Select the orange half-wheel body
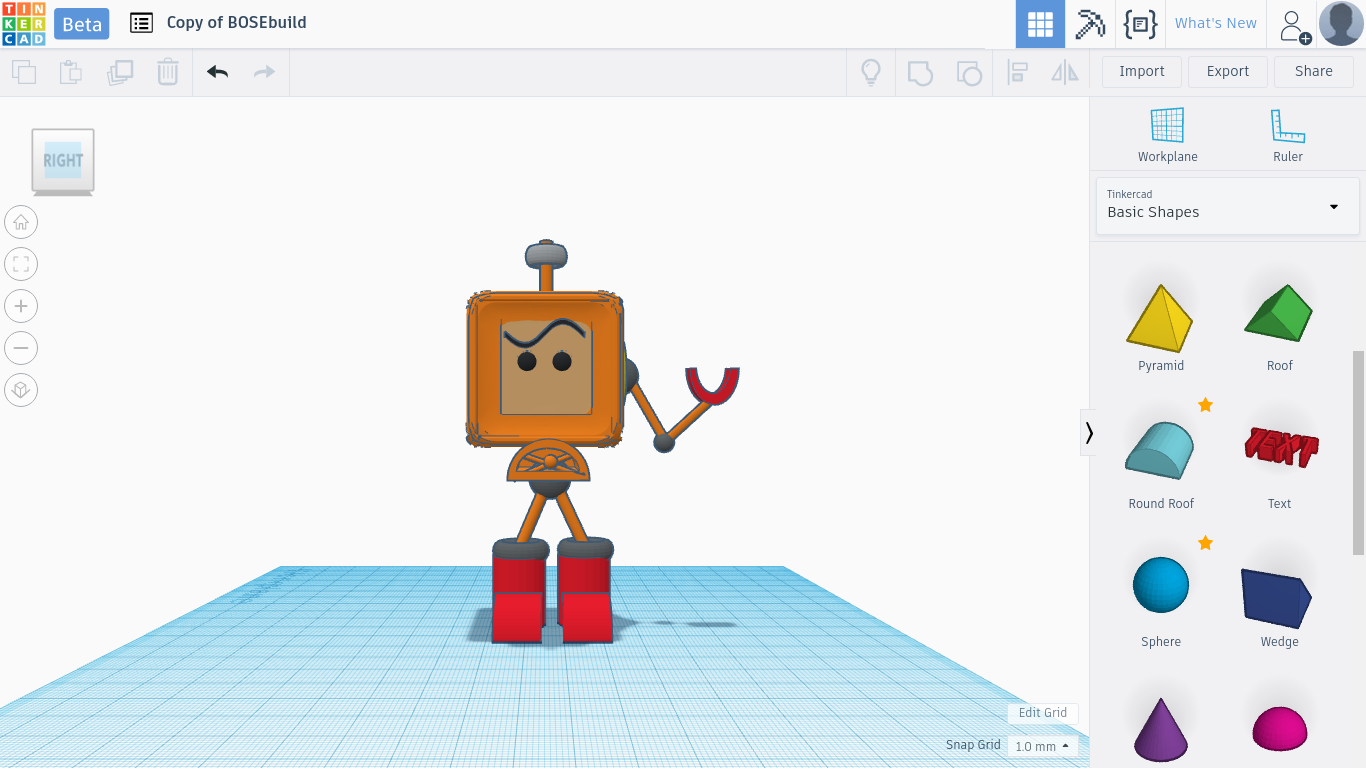 coord(548,461)
